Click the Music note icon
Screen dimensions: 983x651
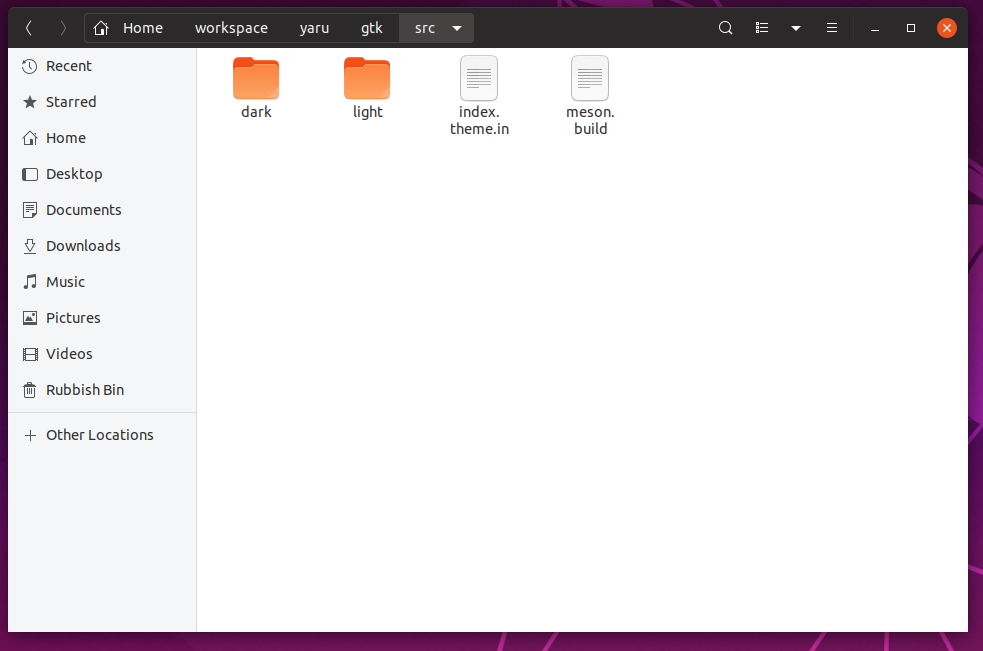click(29, 282)
